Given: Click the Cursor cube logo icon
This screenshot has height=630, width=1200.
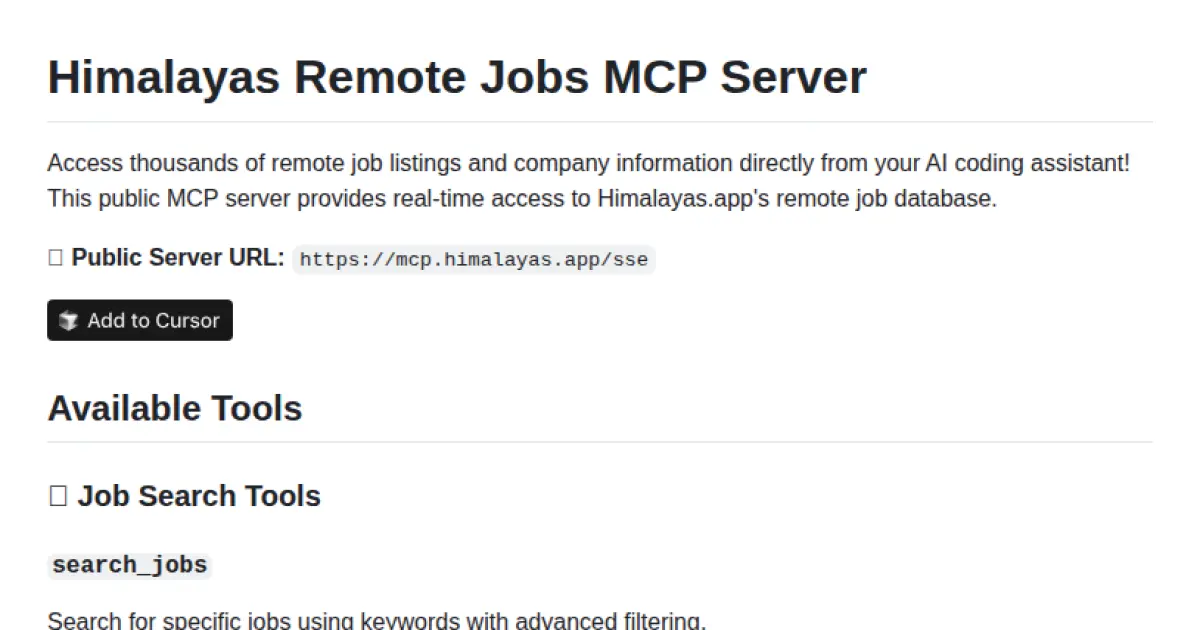Looking at the screenshot, I should click(68, 320).
